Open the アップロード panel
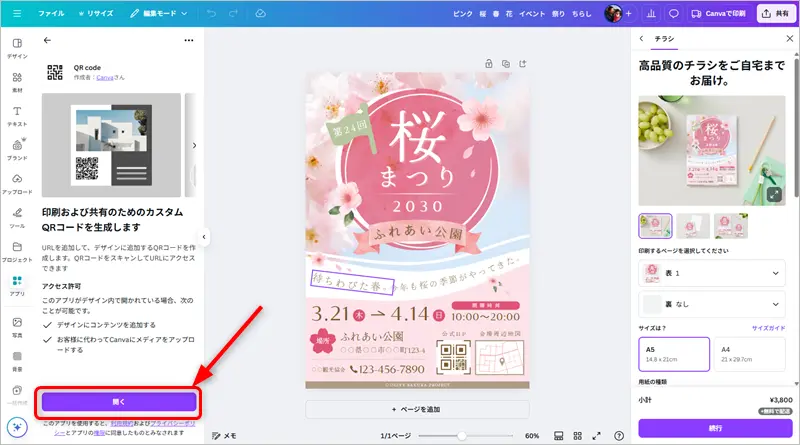 (x=17, y=184)
